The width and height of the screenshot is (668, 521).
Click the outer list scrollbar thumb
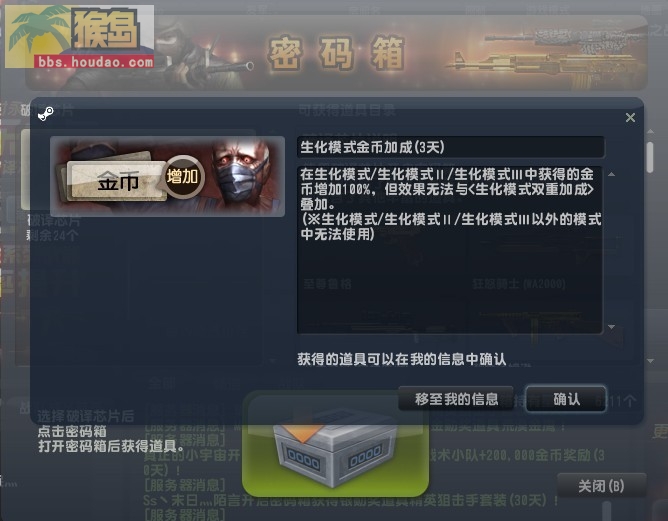(650, 157)
